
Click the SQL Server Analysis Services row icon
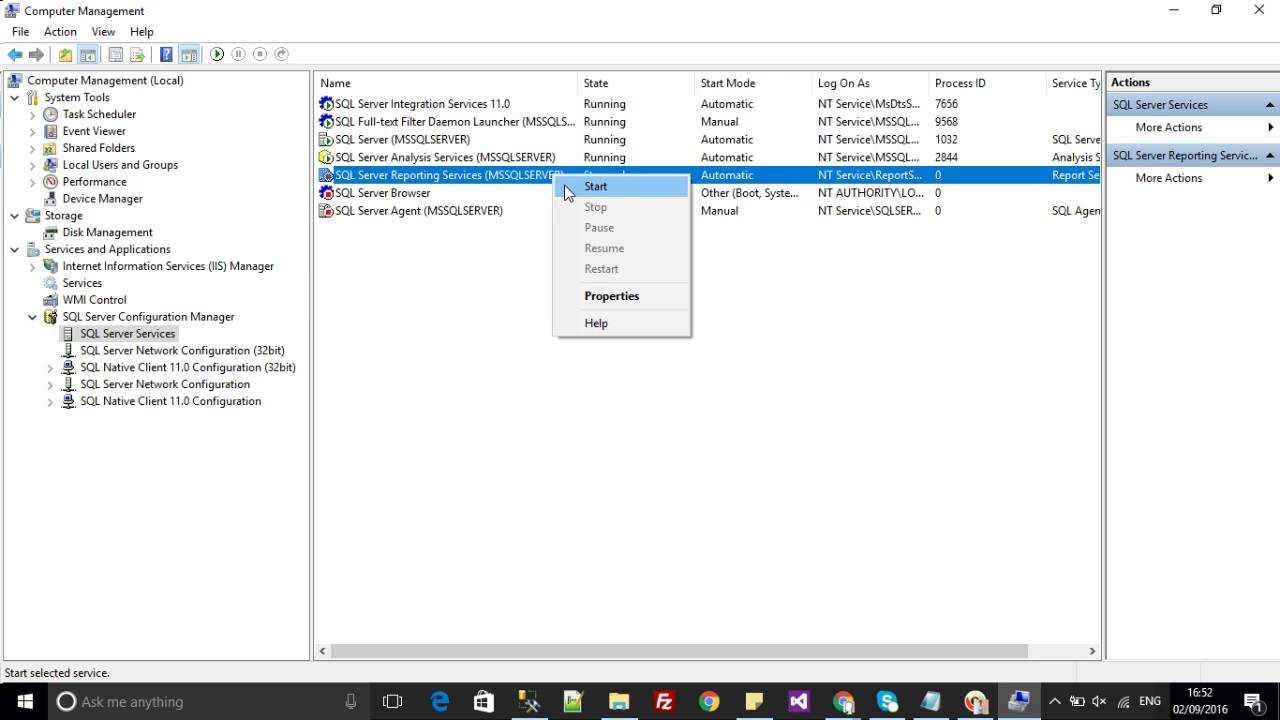click(x=325, y=157)
